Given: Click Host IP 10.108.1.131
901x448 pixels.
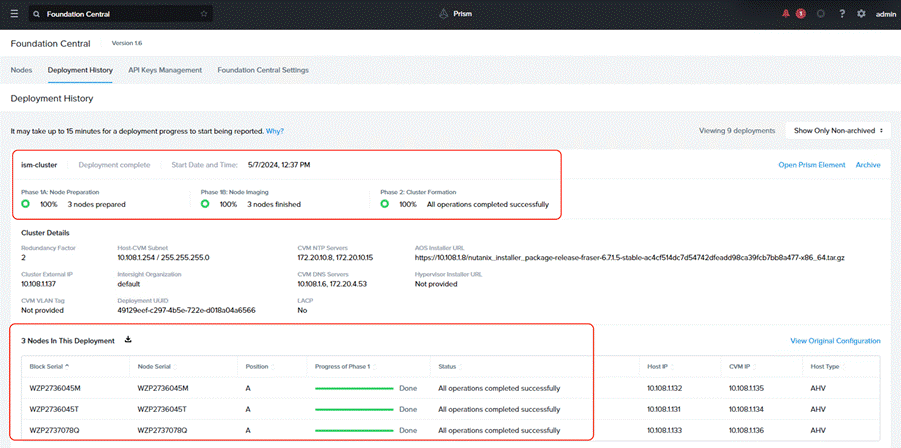Looking at the screenshot, I should tap(664, 410).
